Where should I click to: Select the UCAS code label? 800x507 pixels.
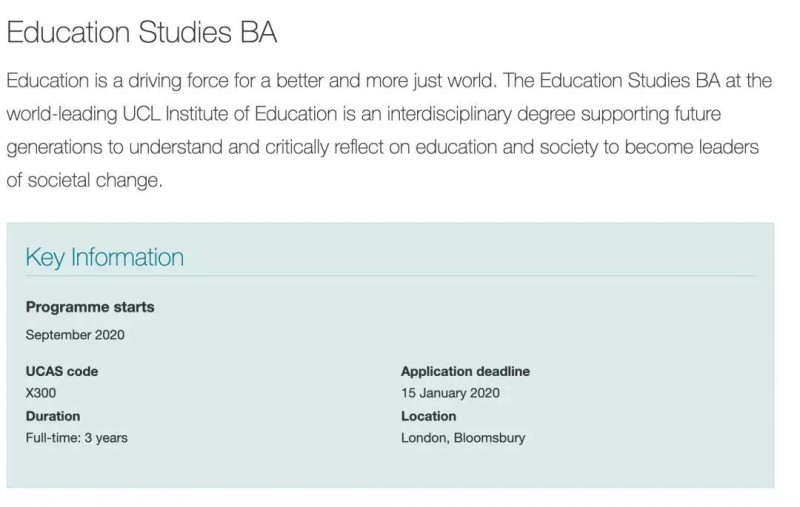point(62,371)
